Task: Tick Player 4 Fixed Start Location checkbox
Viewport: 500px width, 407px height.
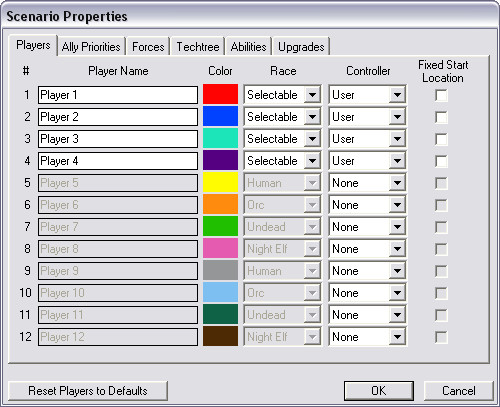Action: [x=441, y=161]
